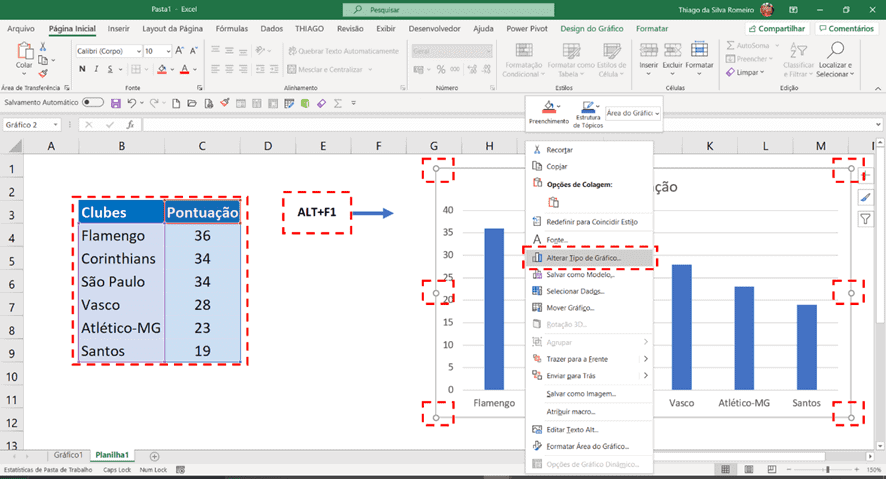This screenshot has width=886, height=479.
Task: Toggle italic I formatting button
Action: [x=96, y=69]
